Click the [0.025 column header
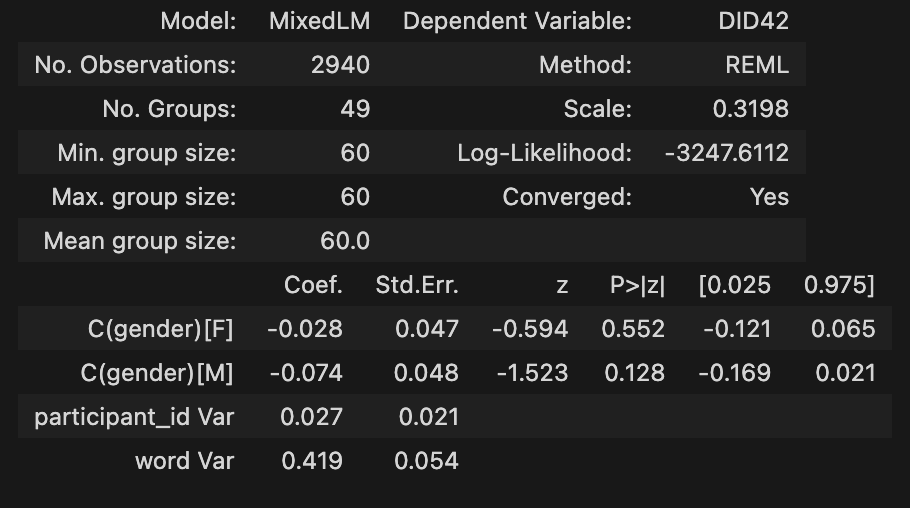 [735, 285]
